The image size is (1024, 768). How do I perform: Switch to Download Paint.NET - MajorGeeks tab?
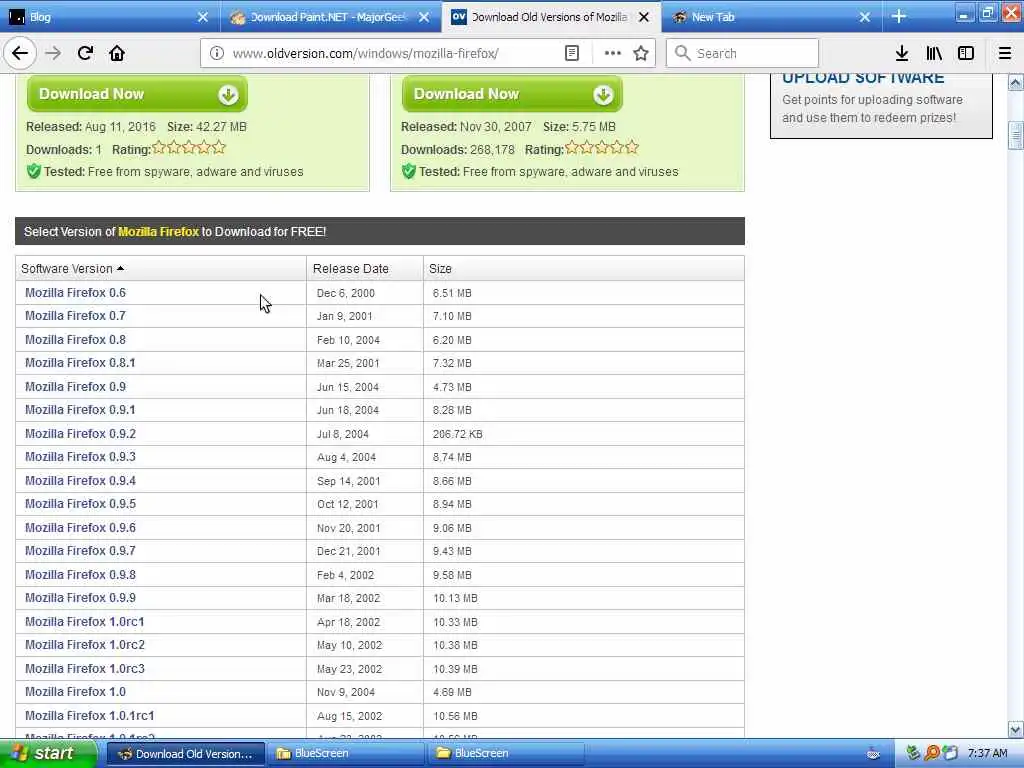[330, 17]
